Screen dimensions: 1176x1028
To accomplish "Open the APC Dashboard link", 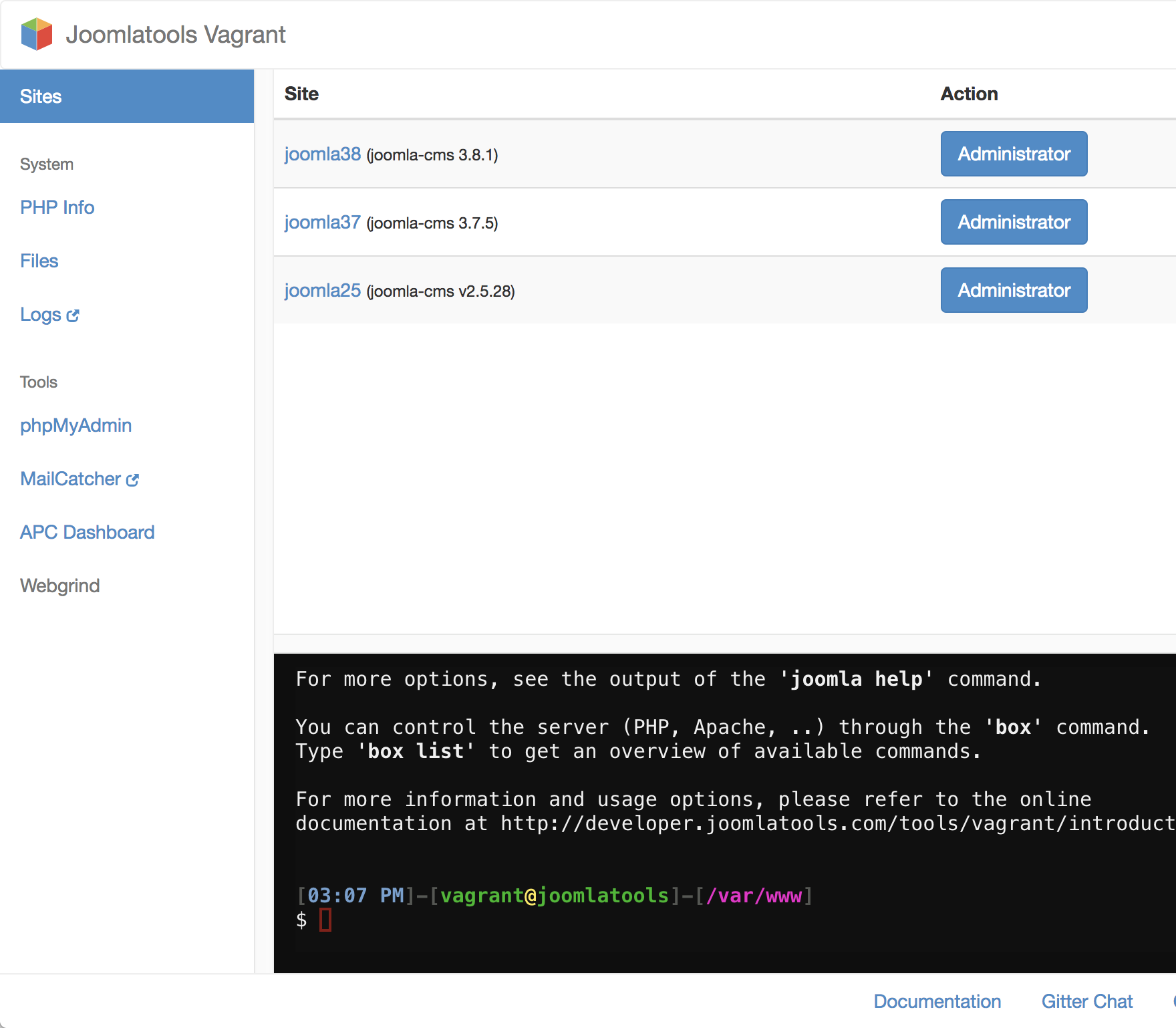I will point(87,532).
